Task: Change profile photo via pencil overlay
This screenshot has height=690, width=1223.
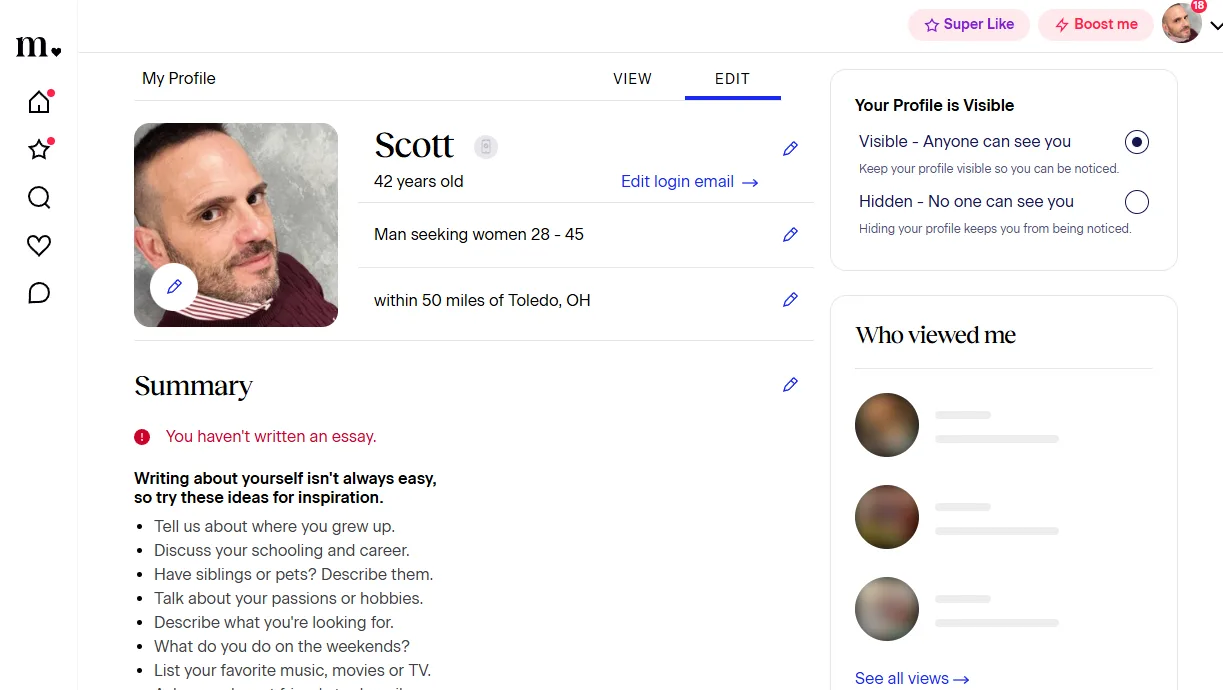Action: (x=174, y=287)
